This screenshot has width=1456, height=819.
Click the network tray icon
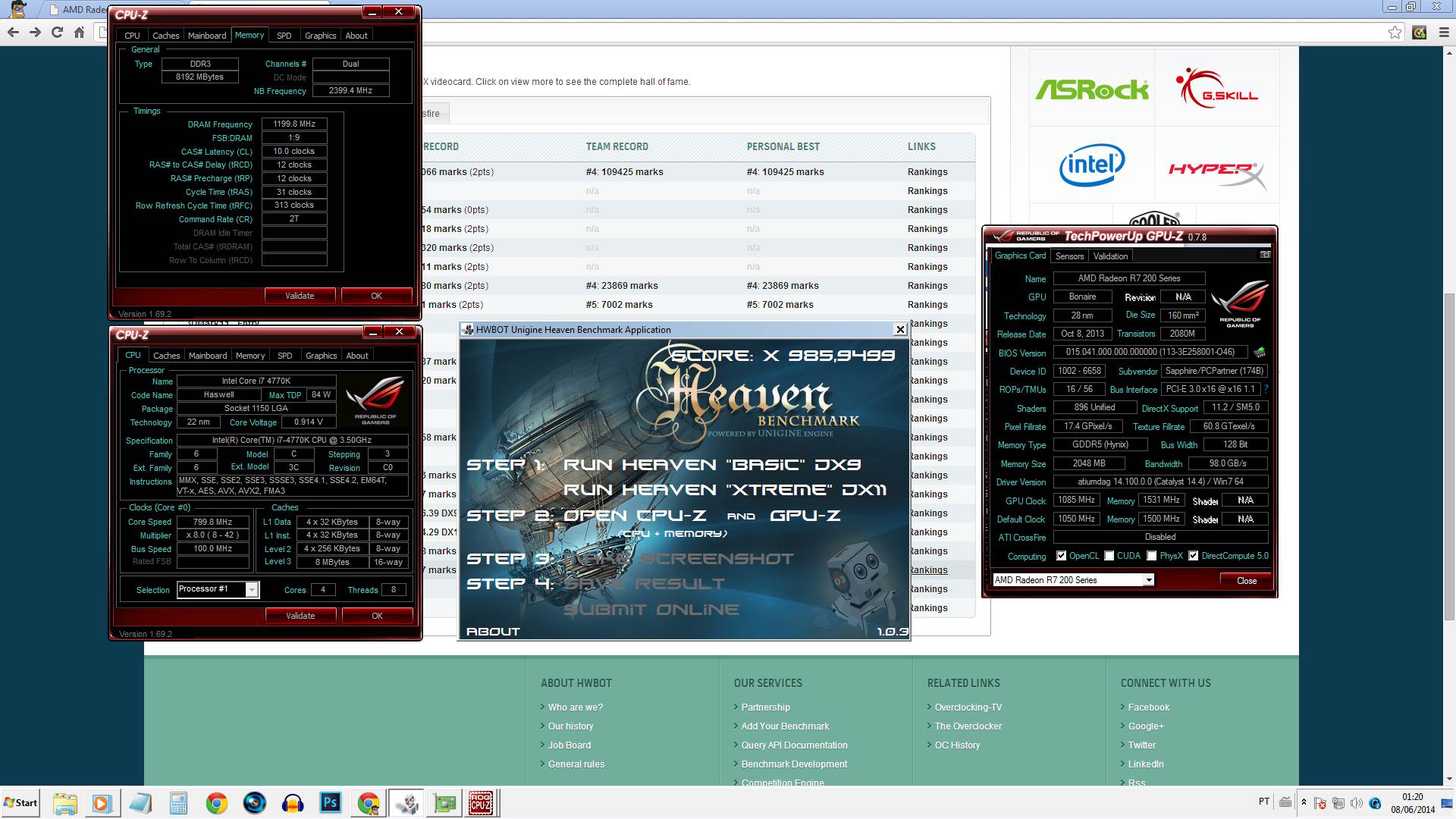pyautogui.click(x=1338, y=802)
